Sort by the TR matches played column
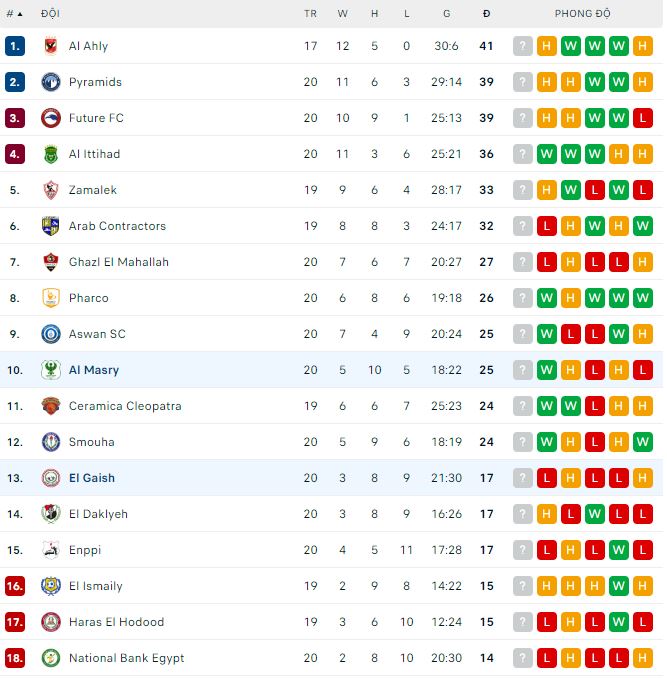The height and width of the screenshot is (678, 667). tap(310, 14)
